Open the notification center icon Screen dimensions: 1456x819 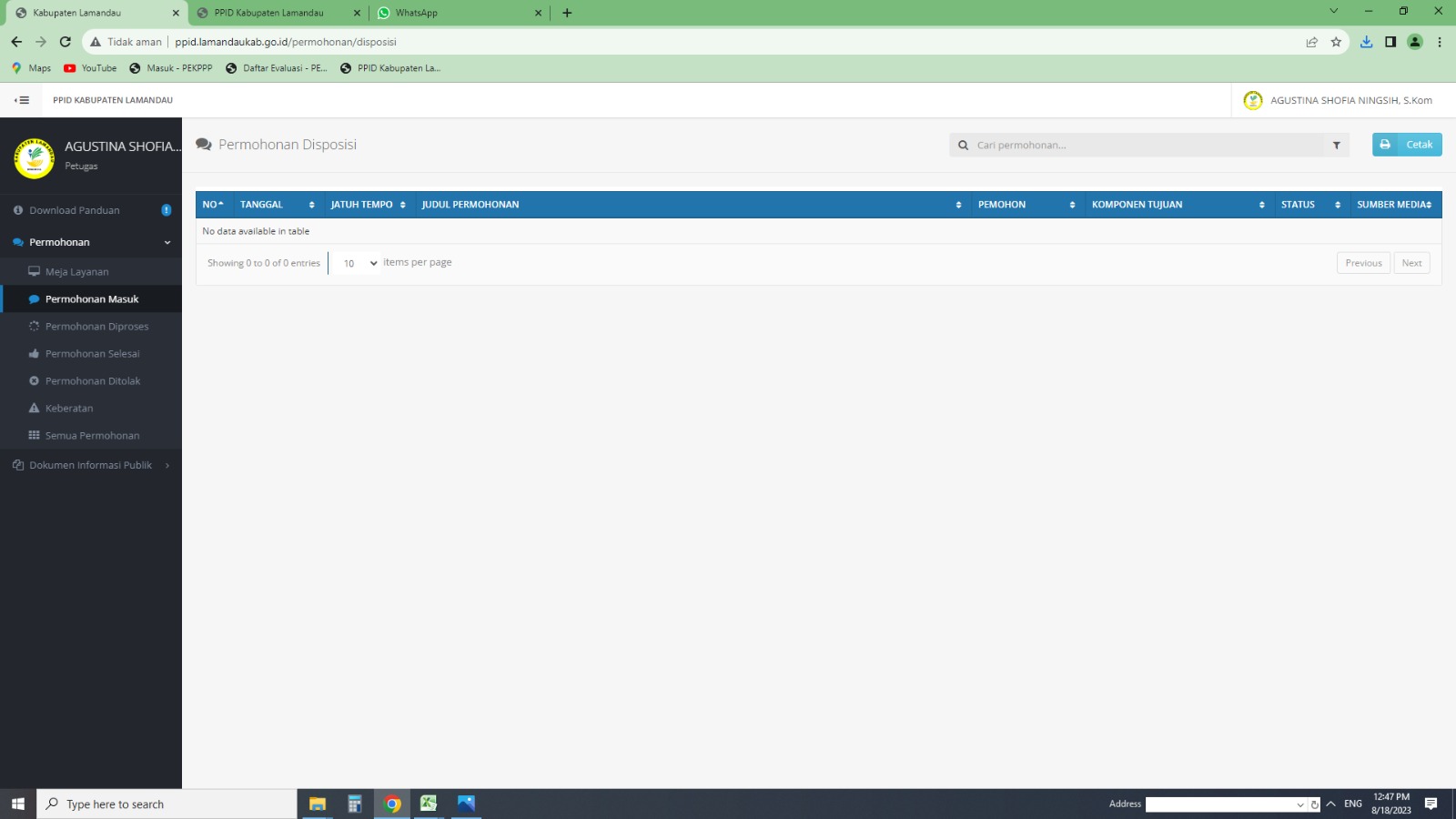pyautogui.click(x=1431, y=804)
